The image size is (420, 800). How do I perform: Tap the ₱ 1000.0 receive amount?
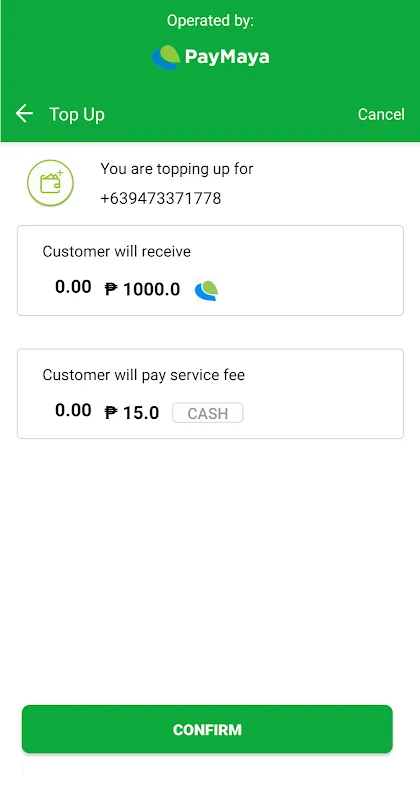pos(142,290)
